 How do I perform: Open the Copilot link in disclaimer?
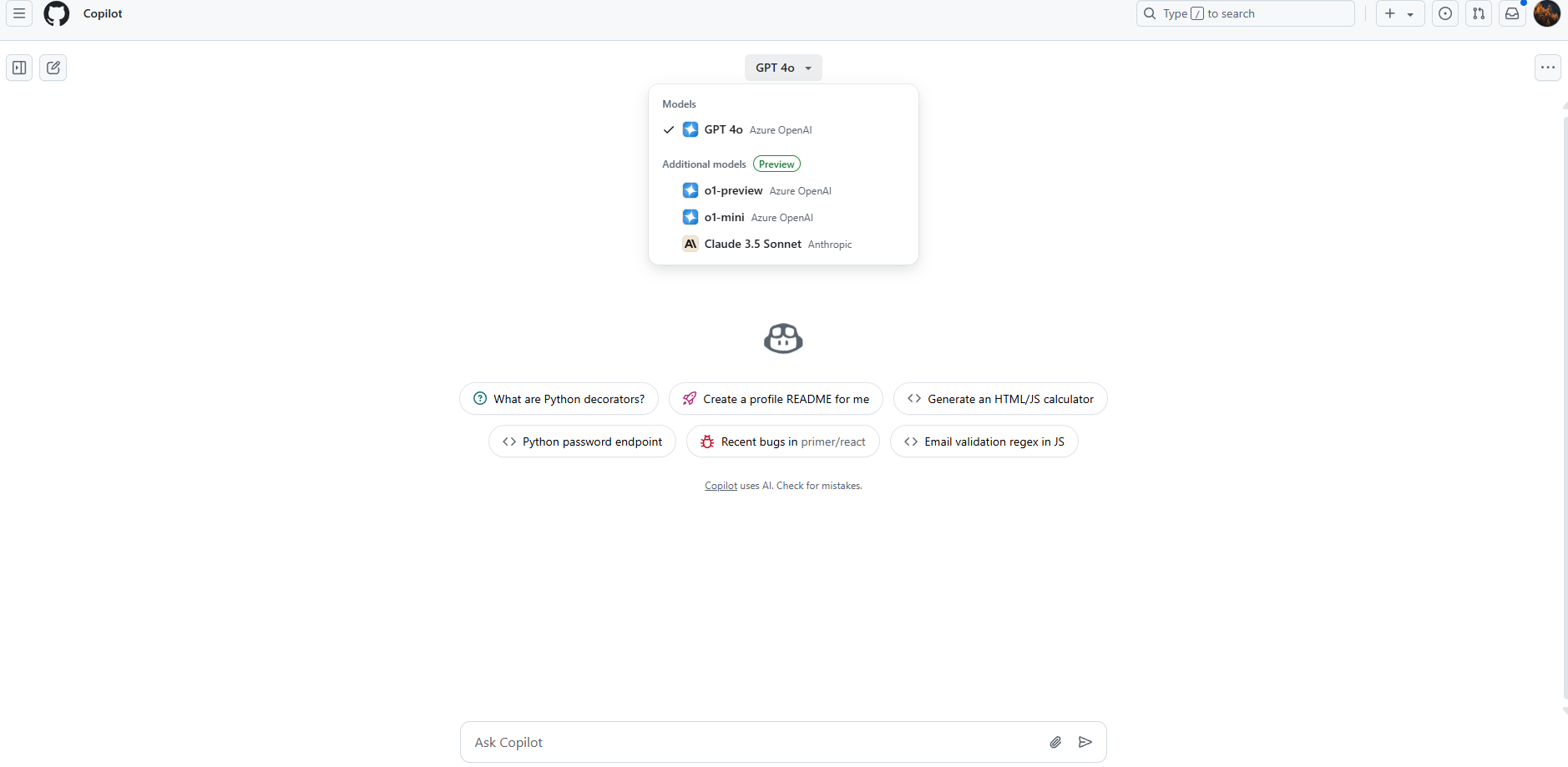(x=721, y=486)
